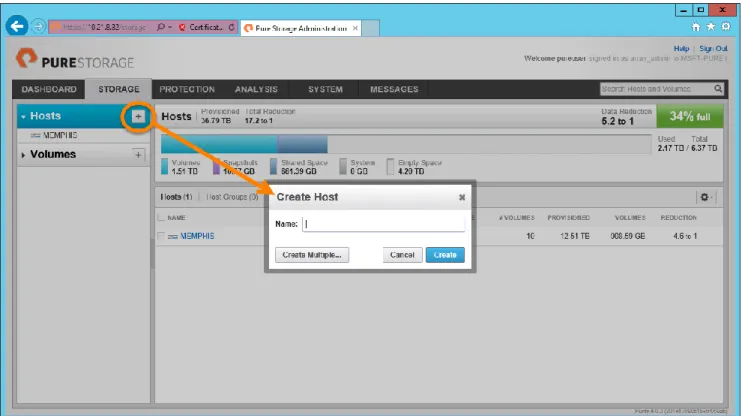The height and width of the screenshot is (416, 742).
Task: Sort by # VOLUMES column header
Action: tap(516, 218)
